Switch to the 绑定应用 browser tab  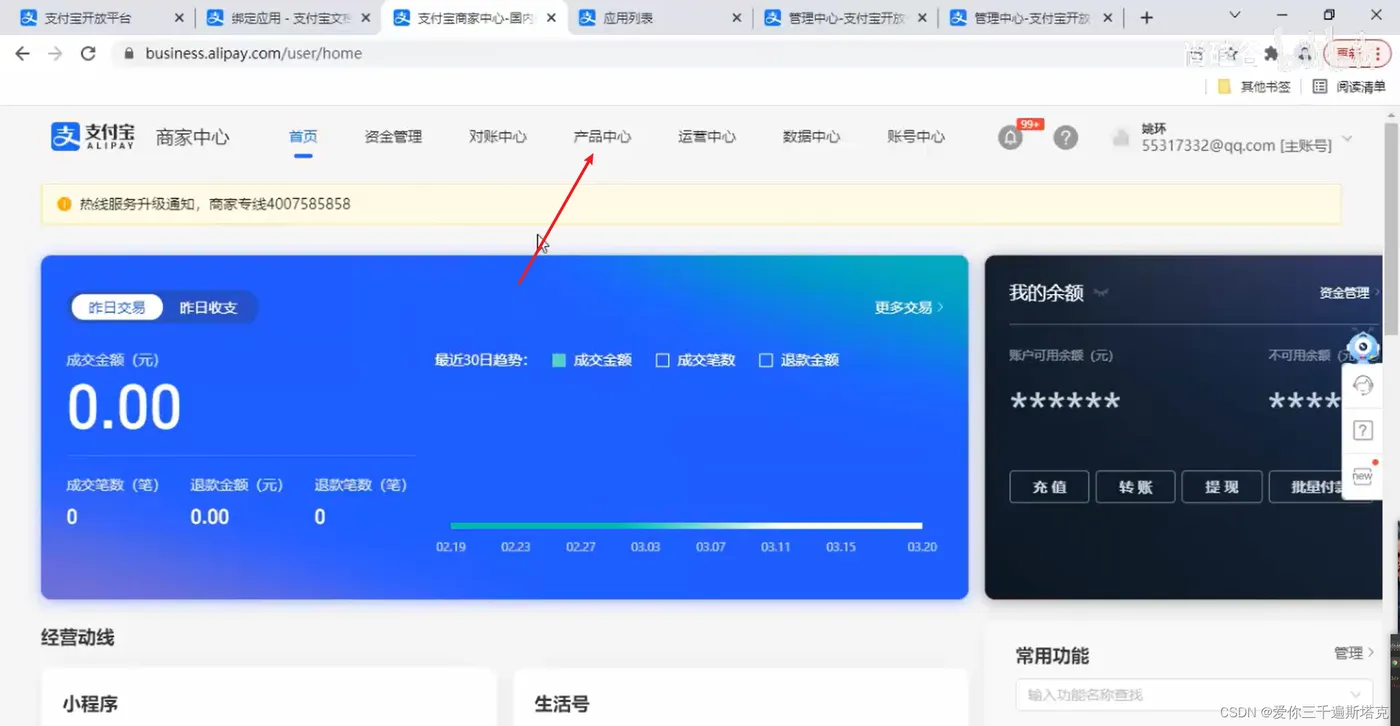tap(287, 18)
